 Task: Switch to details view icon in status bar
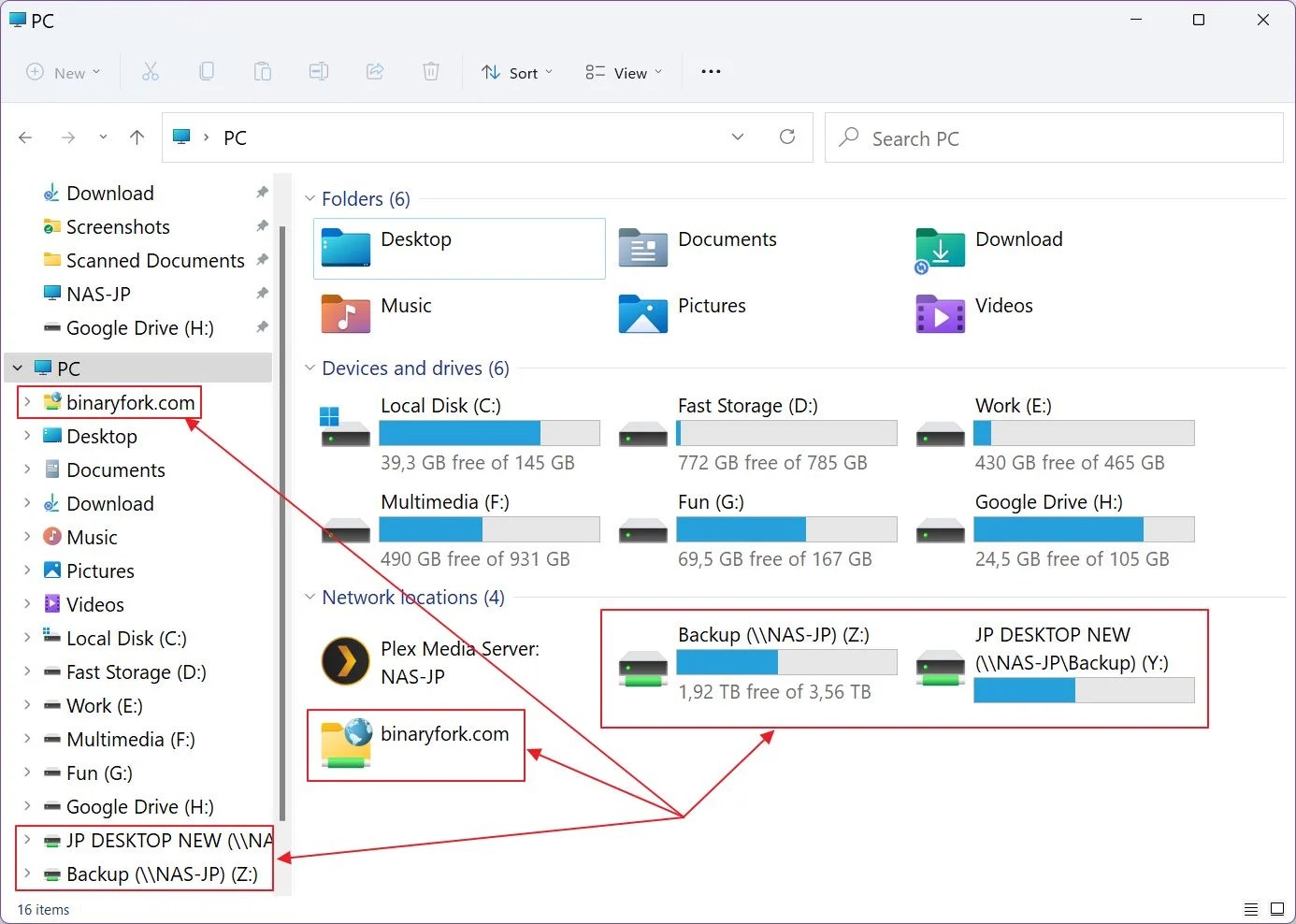[1250, 909]
